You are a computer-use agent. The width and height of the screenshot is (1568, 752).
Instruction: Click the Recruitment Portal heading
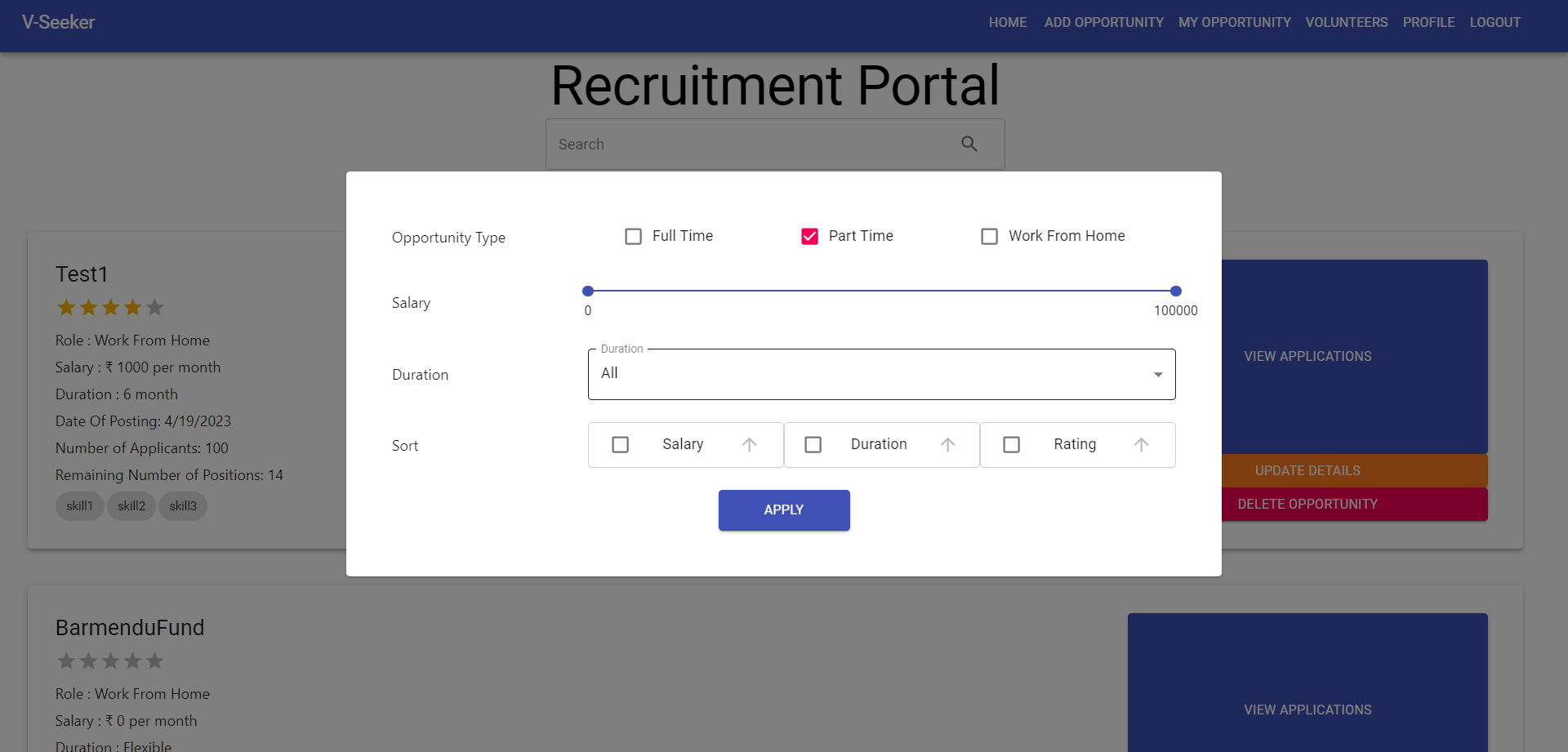[x=775, y=85]
